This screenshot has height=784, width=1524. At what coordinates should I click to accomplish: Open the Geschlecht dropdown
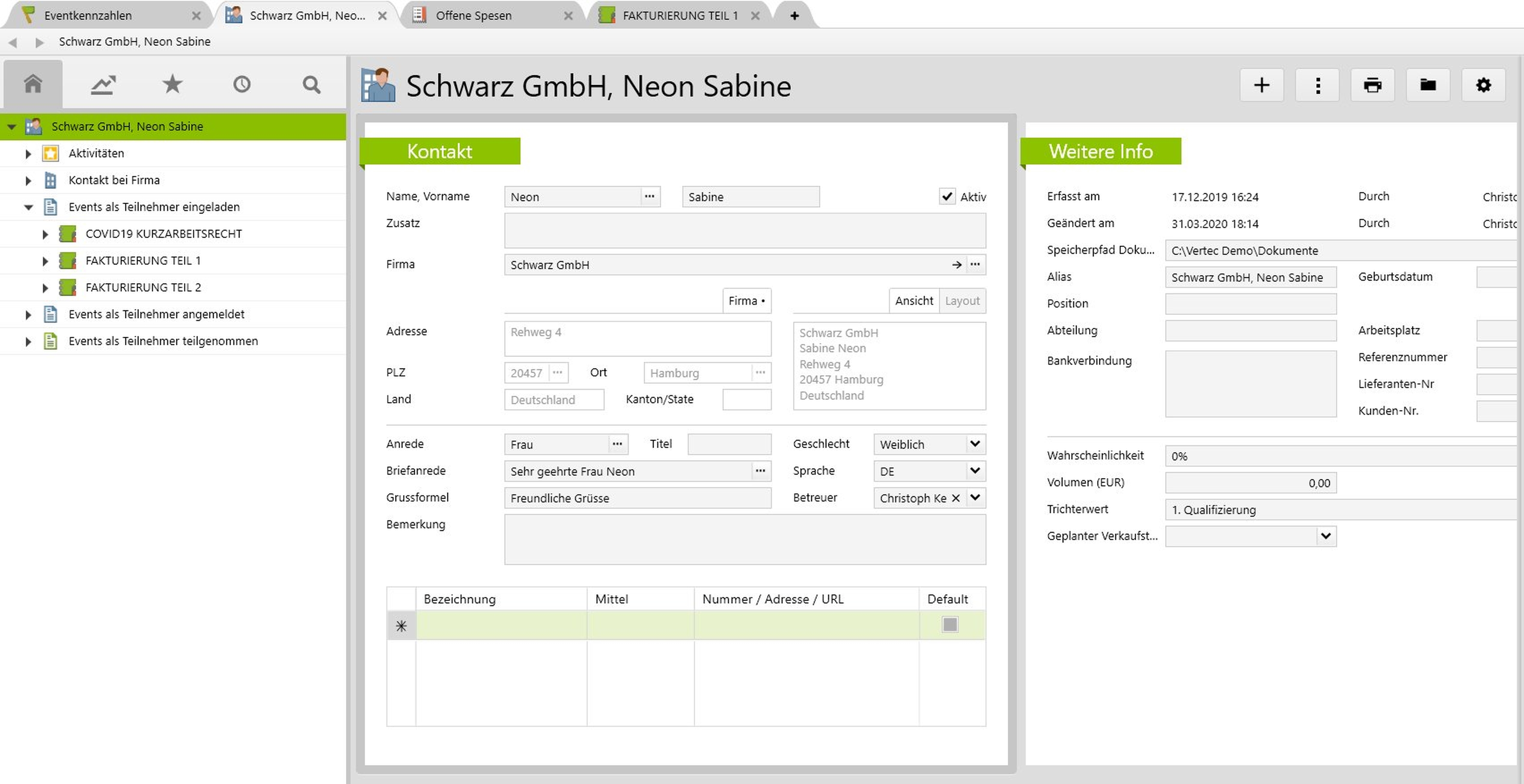pyautogui.click(x=975, y=444)
